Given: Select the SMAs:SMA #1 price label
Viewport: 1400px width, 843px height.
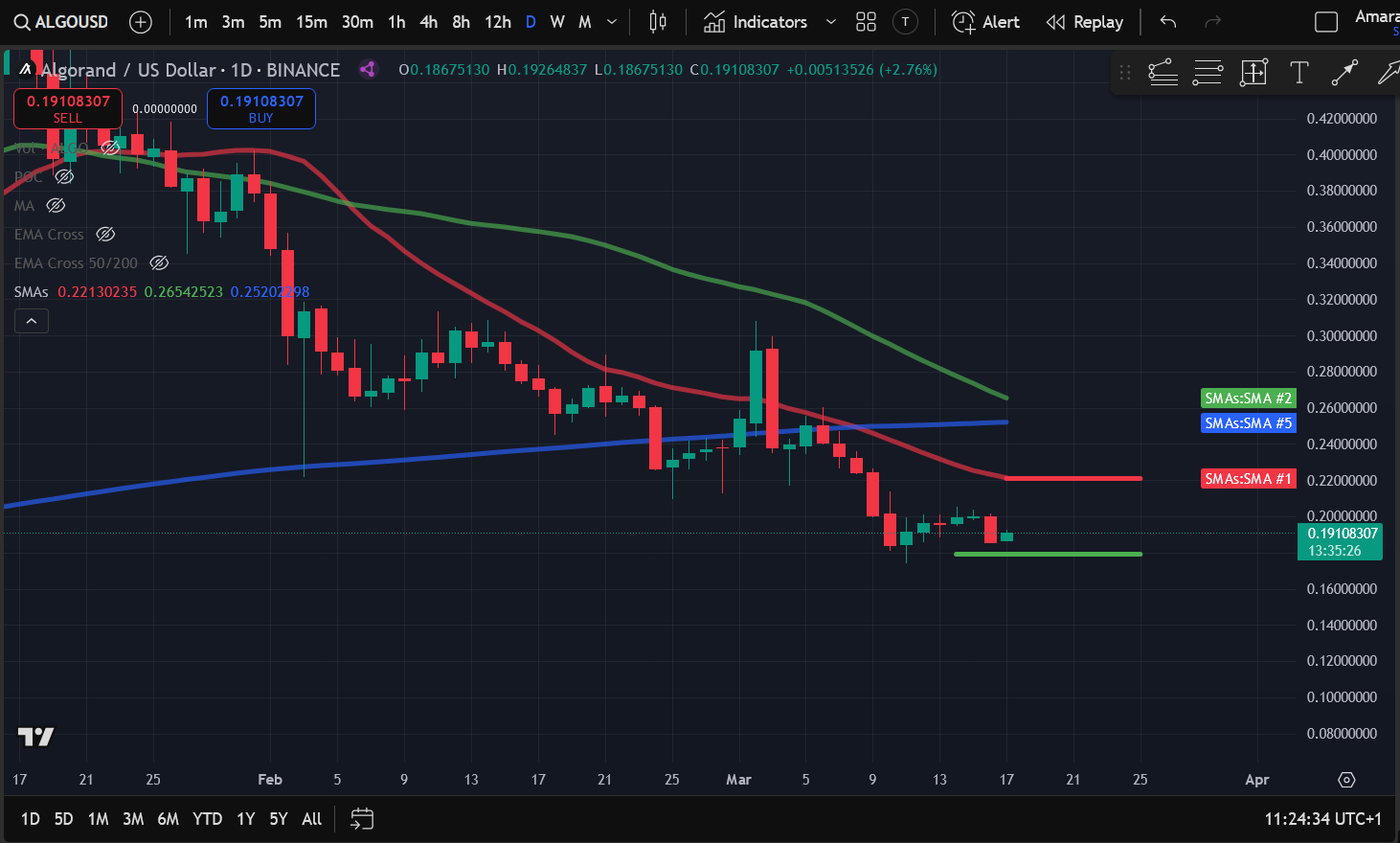Looking at the screenshot, I should (x=1249, y=479).
